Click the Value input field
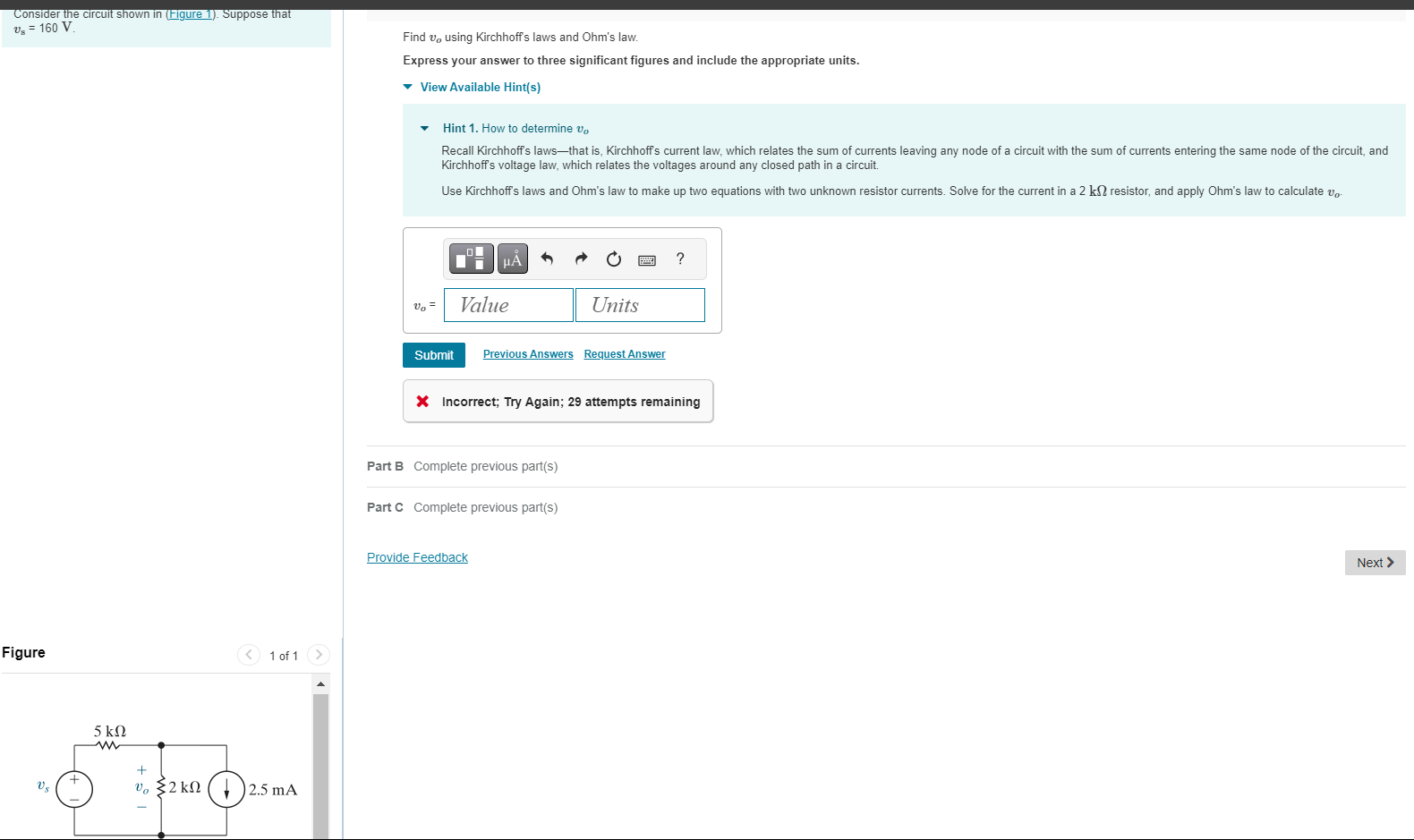 tap(508, 305)
